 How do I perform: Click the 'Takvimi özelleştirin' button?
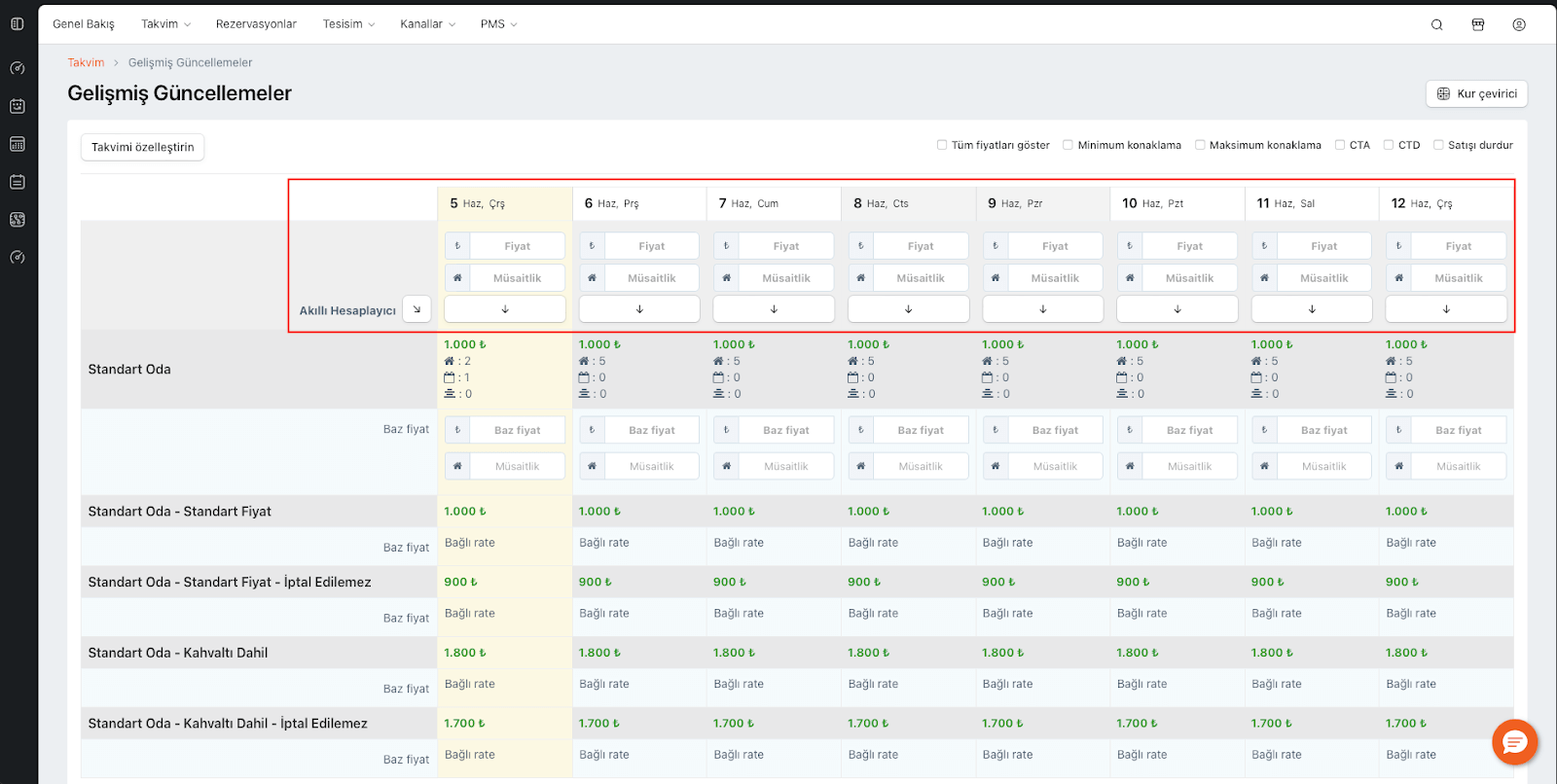[x=142, y=148]
